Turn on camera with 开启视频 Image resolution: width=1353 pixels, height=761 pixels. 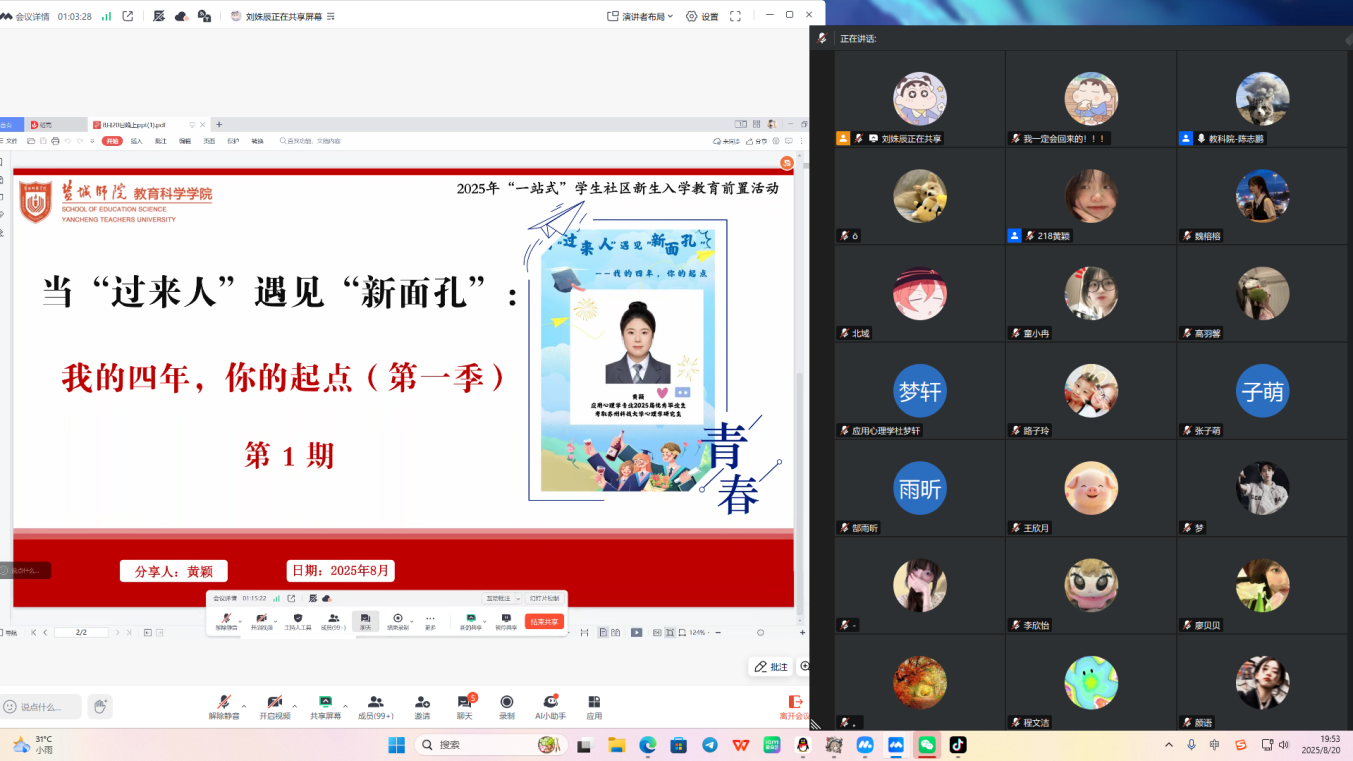tap(274, 707)
